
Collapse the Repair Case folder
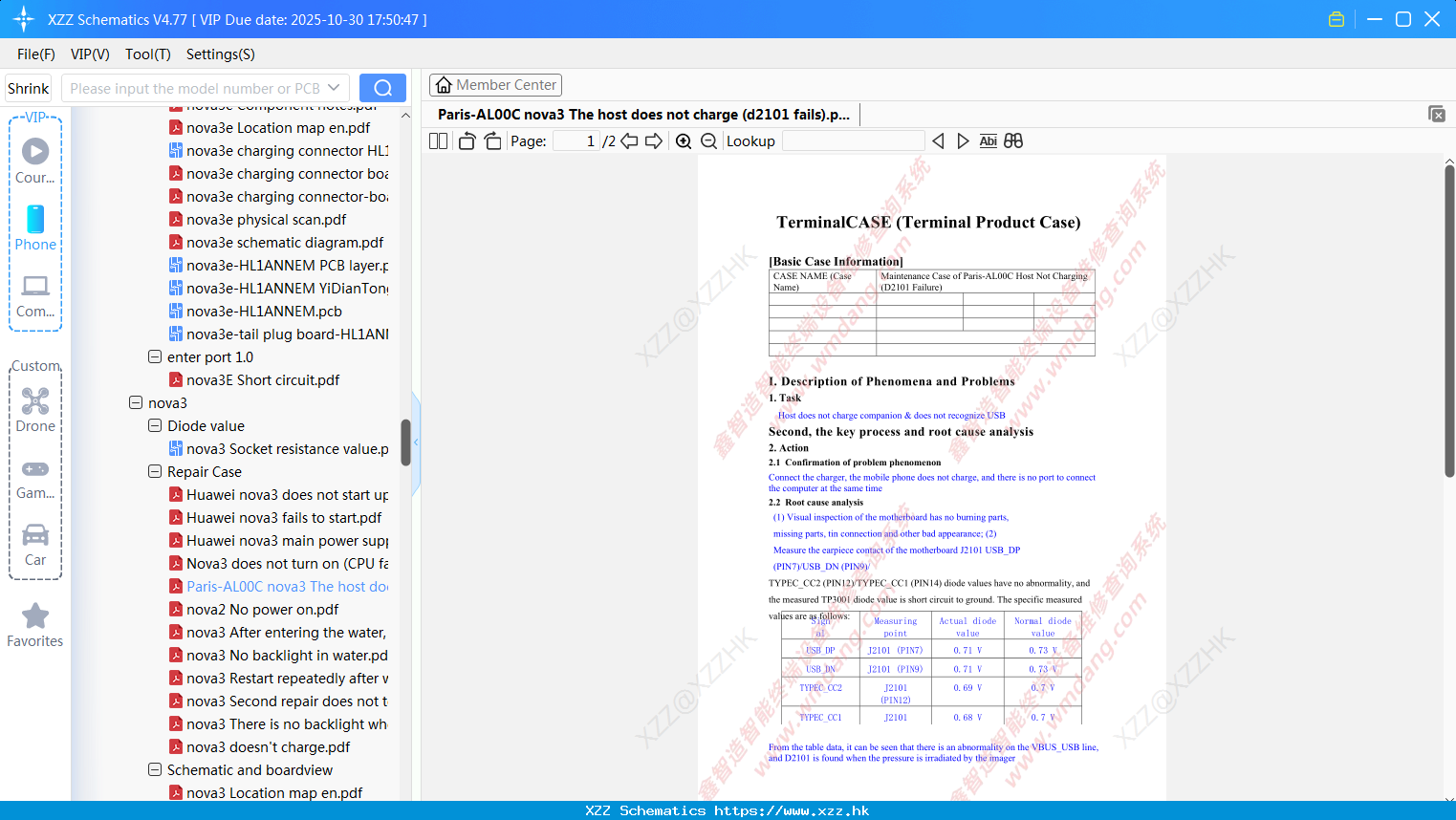coord(155,471)
